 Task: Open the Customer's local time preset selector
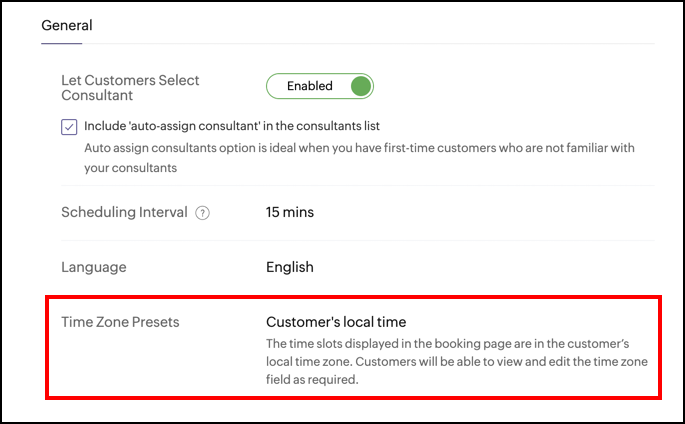tap(336, 322)
